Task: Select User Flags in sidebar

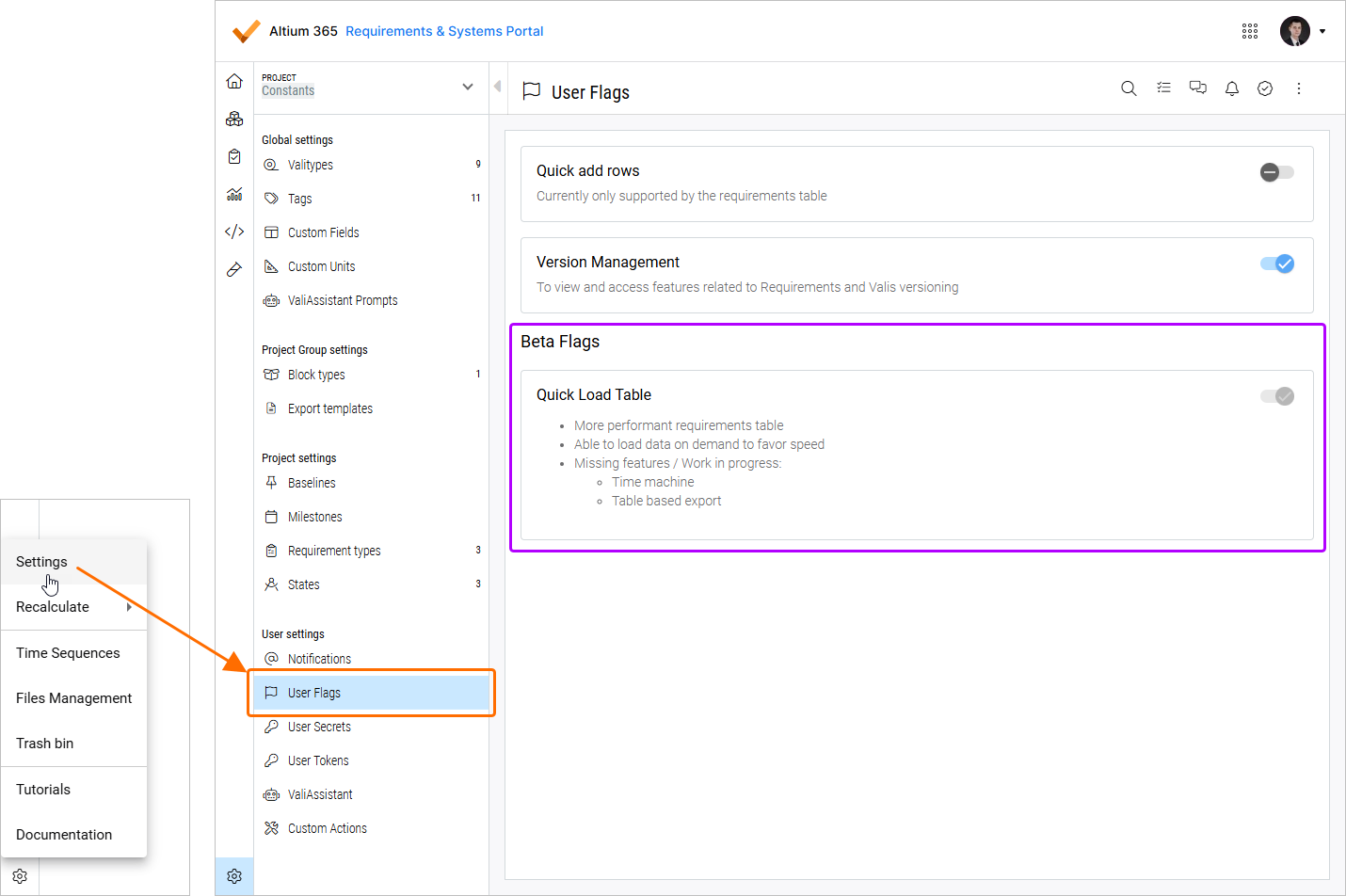Action: tap(371, 693)
